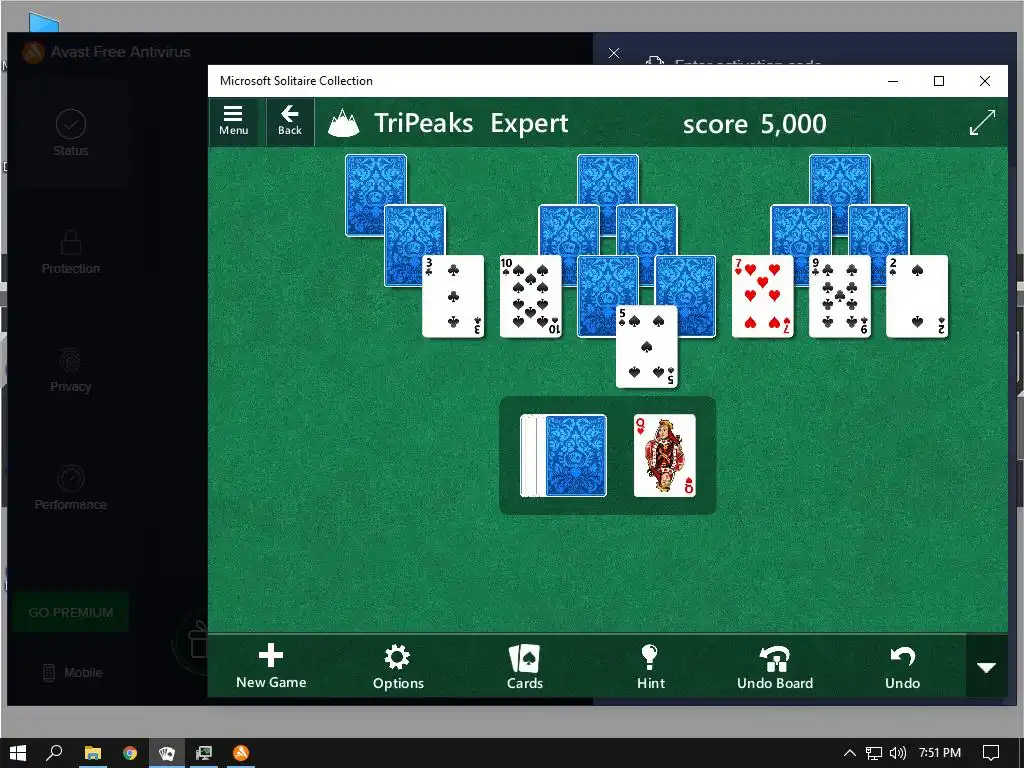Click Avast GO PREMIUM button
Image resolution: width=1024 pixels, height=768 pixels.
71,613
